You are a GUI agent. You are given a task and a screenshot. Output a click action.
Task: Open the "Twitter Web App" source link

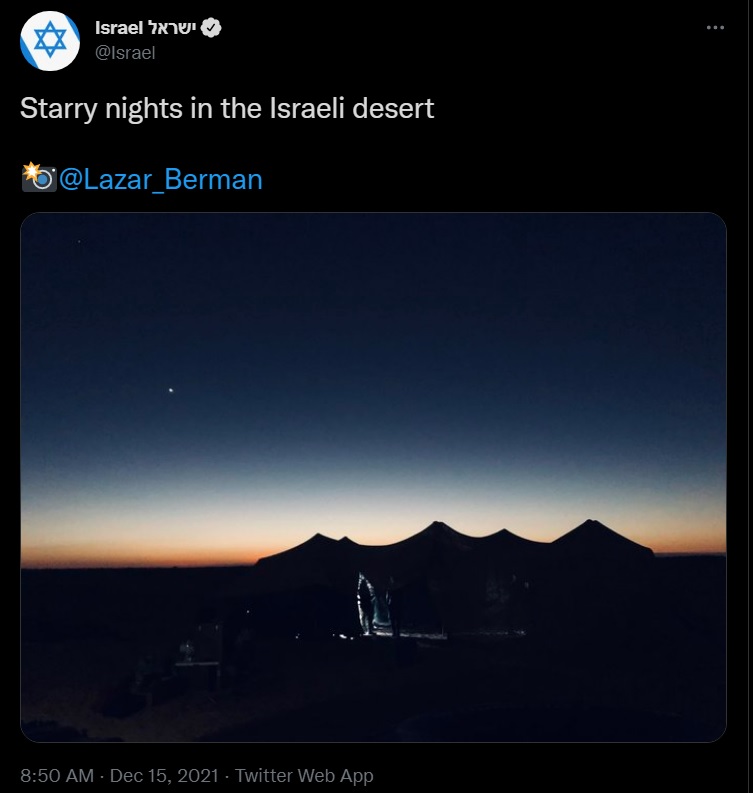coord(304,775)
